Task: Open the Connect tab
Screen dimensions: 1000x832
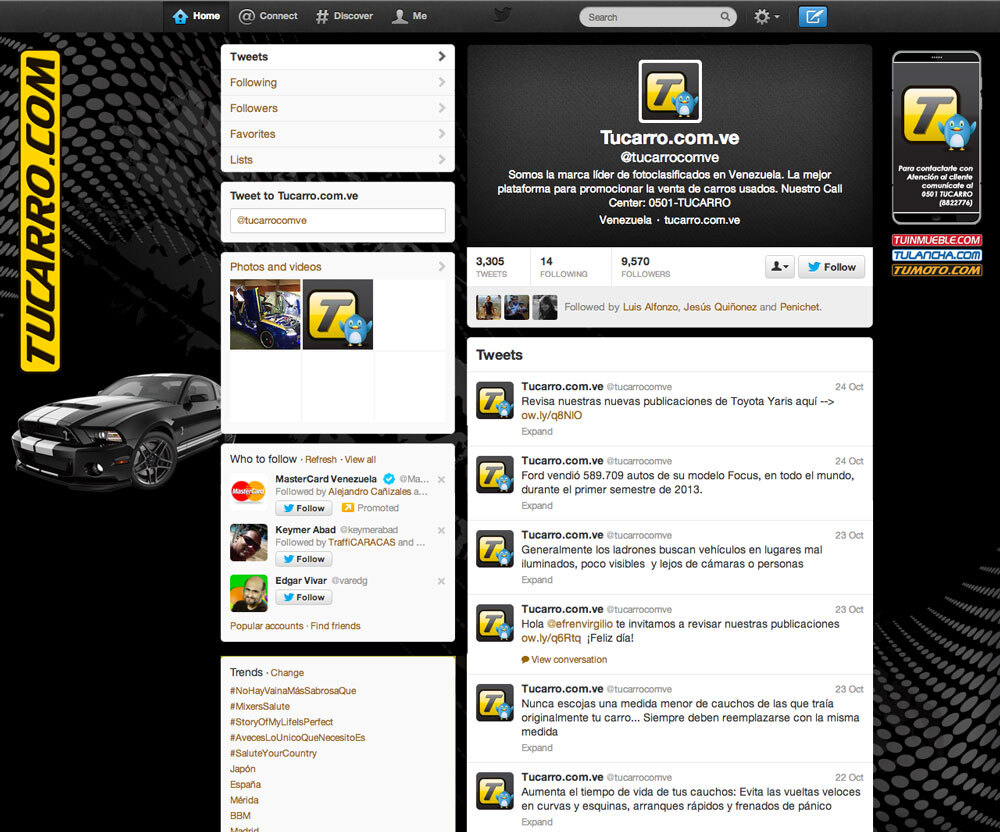Action: [x=268, y=16]
